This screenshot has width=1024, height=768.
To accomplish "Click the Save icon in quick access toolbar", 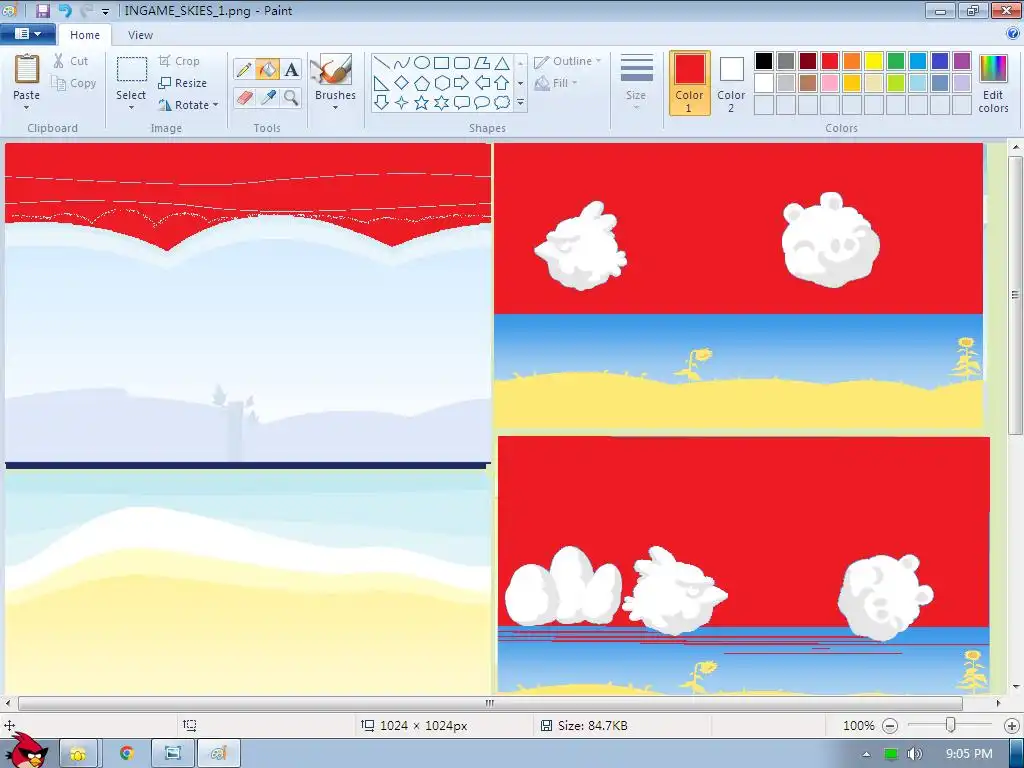I will (42, 10).
